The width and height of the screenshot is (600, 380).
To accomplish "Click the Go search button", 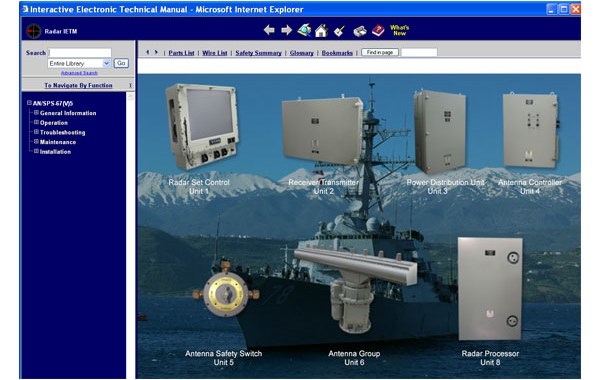I will click(x=121, y=63).
